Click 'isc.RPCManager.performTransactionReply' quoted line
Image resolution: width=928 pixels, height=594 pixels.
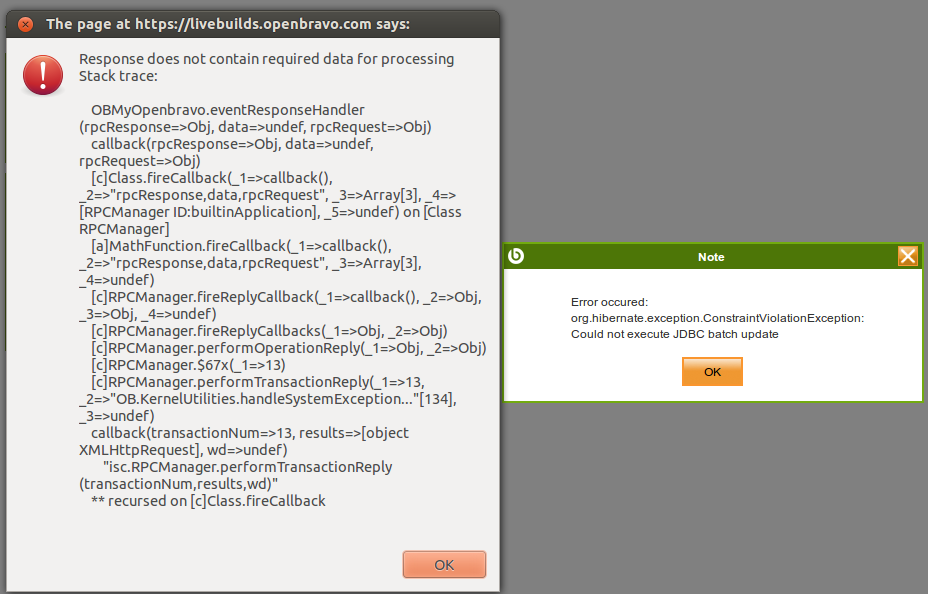click(x=248, y=467)
